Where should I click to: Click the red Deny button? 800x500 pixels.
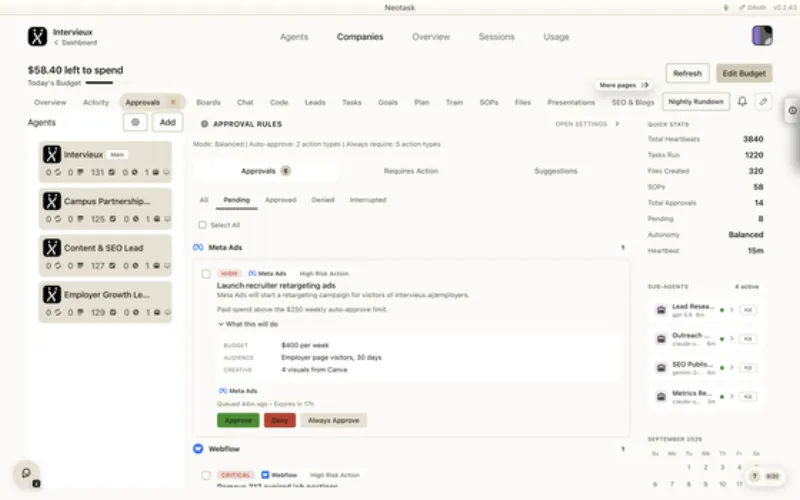point(280,420)
